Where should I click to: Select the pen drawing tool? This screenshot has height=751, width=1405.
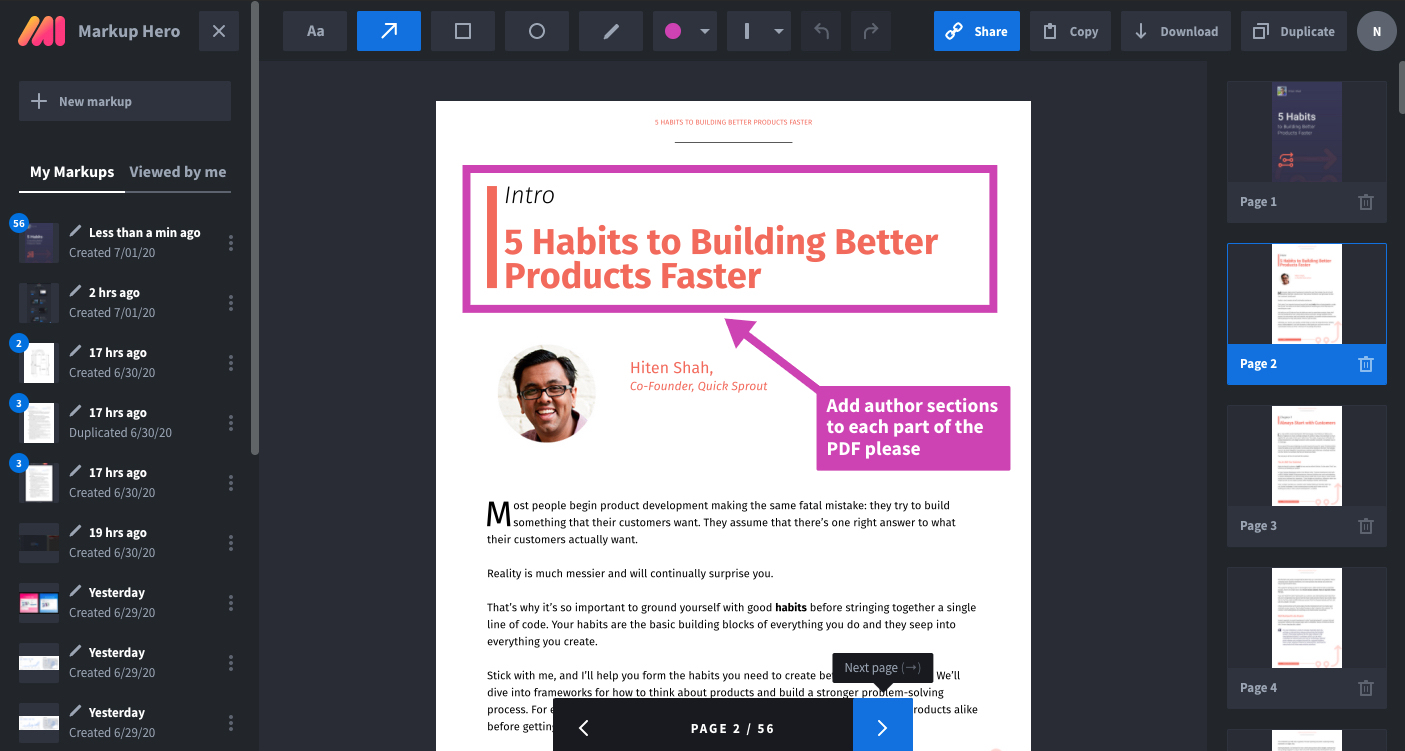pos(611,31)
